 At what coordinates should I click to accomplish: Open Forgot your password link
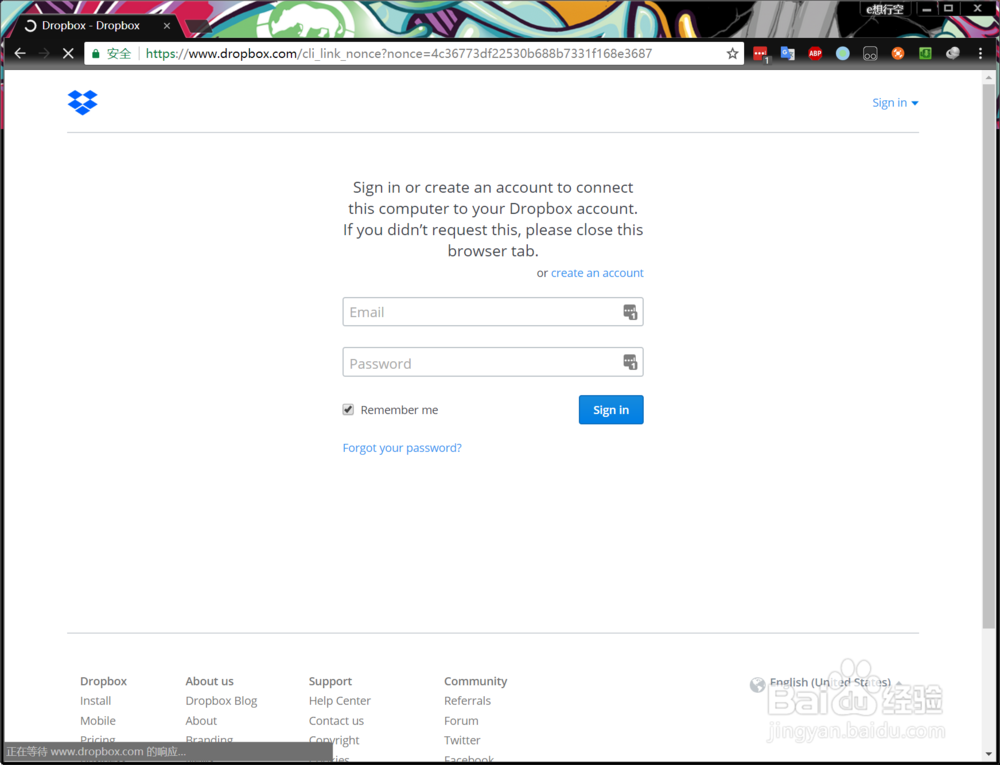402,448
